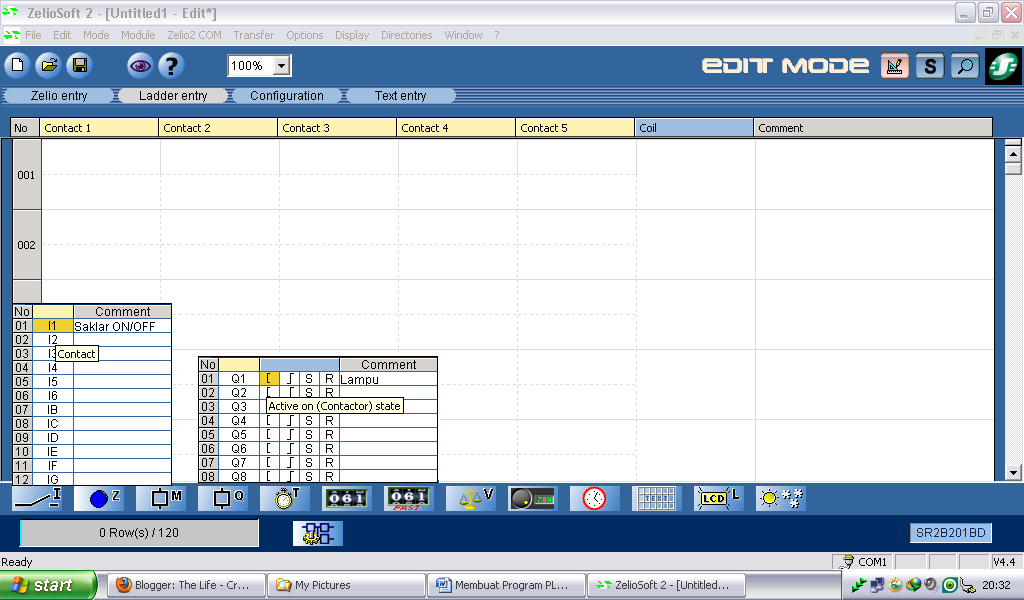Viewport: 1024px width, 600px height.
Task: Select the auxiliary relays M tool
Action: pos(161,498)
